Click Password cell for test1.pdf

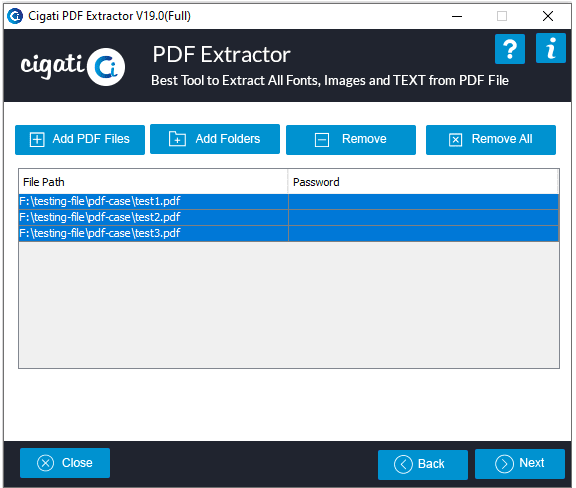(424, 201)
